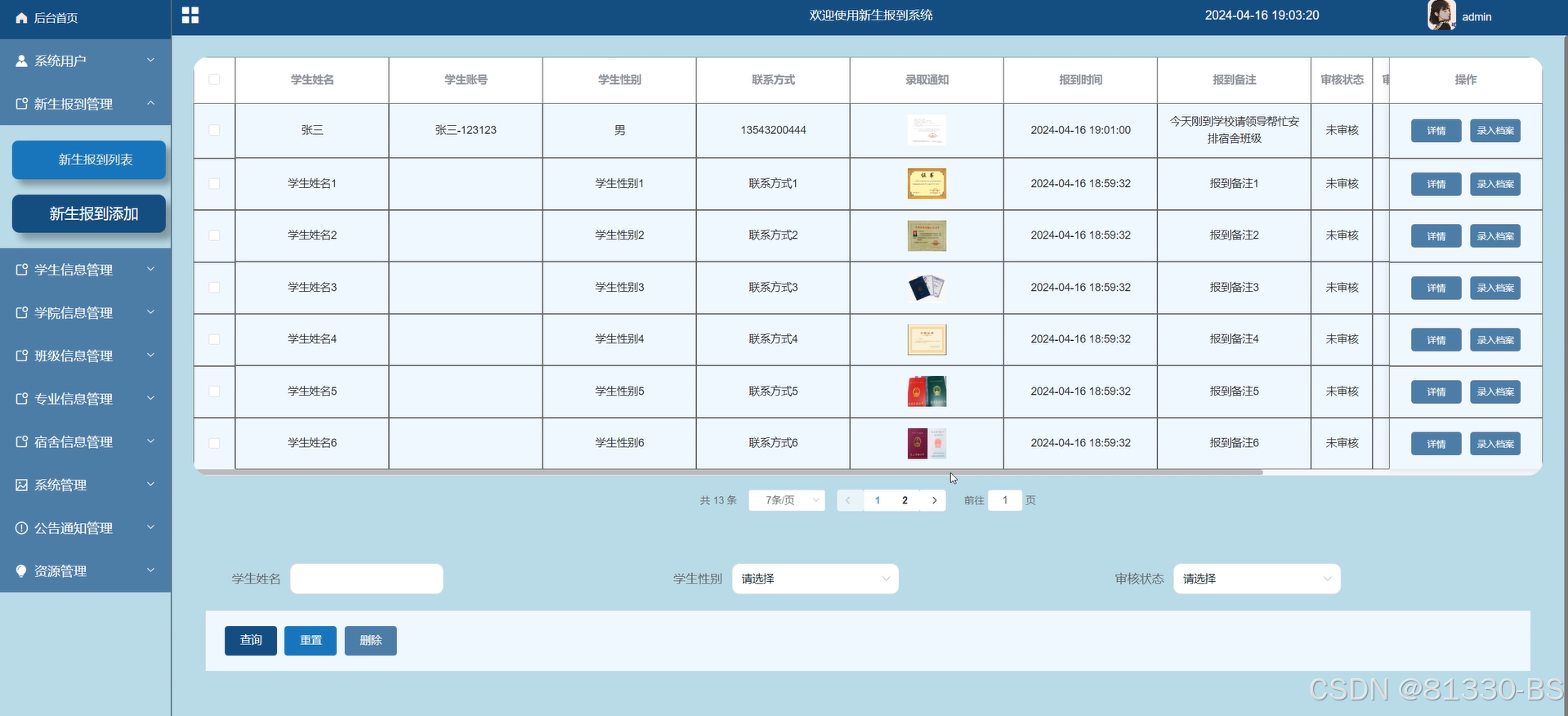This screenshot has height=716, width=1568.
Task: Open admission notice thumbnail for 学生姓名3
Action: tap(927, 287)
